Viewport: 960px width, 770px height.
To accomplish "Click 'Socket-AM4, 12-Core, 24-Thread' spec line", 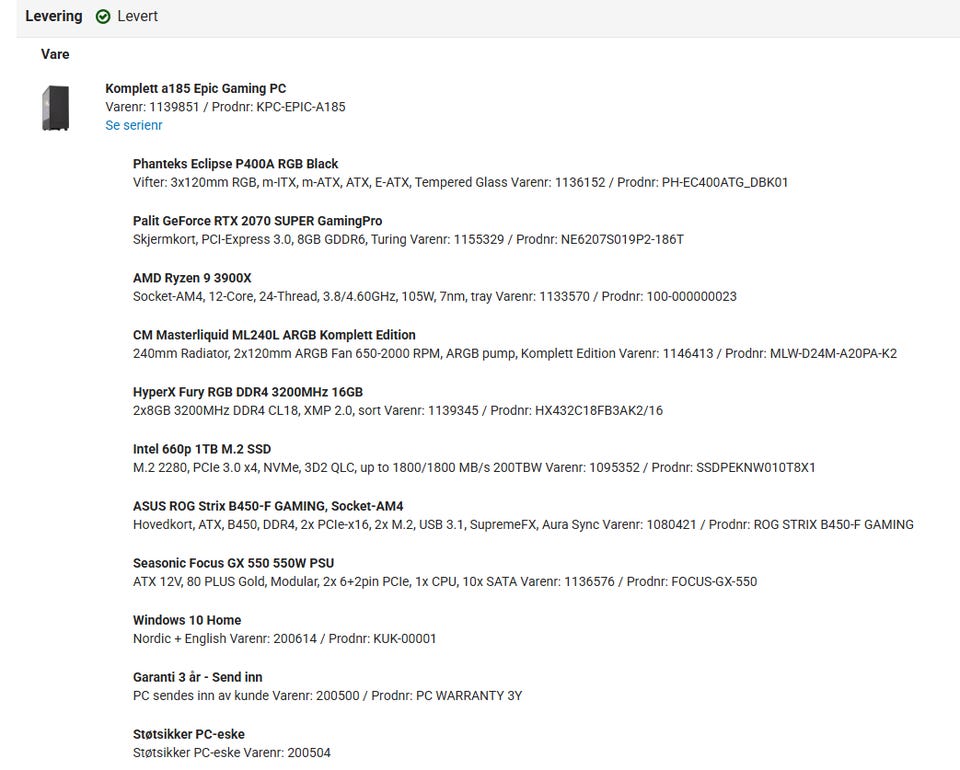I will pyautogui.click(x=435, y=296).
